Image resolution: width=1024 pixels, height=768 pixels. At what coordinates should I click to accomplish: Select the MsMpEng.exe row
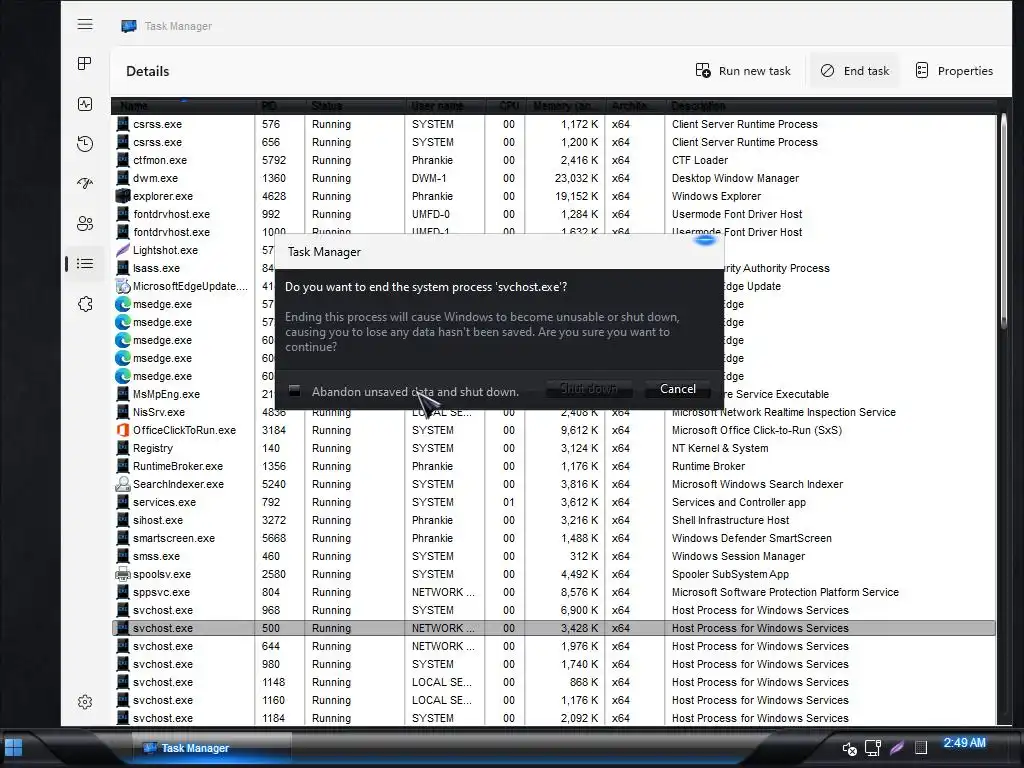(194, 394)
